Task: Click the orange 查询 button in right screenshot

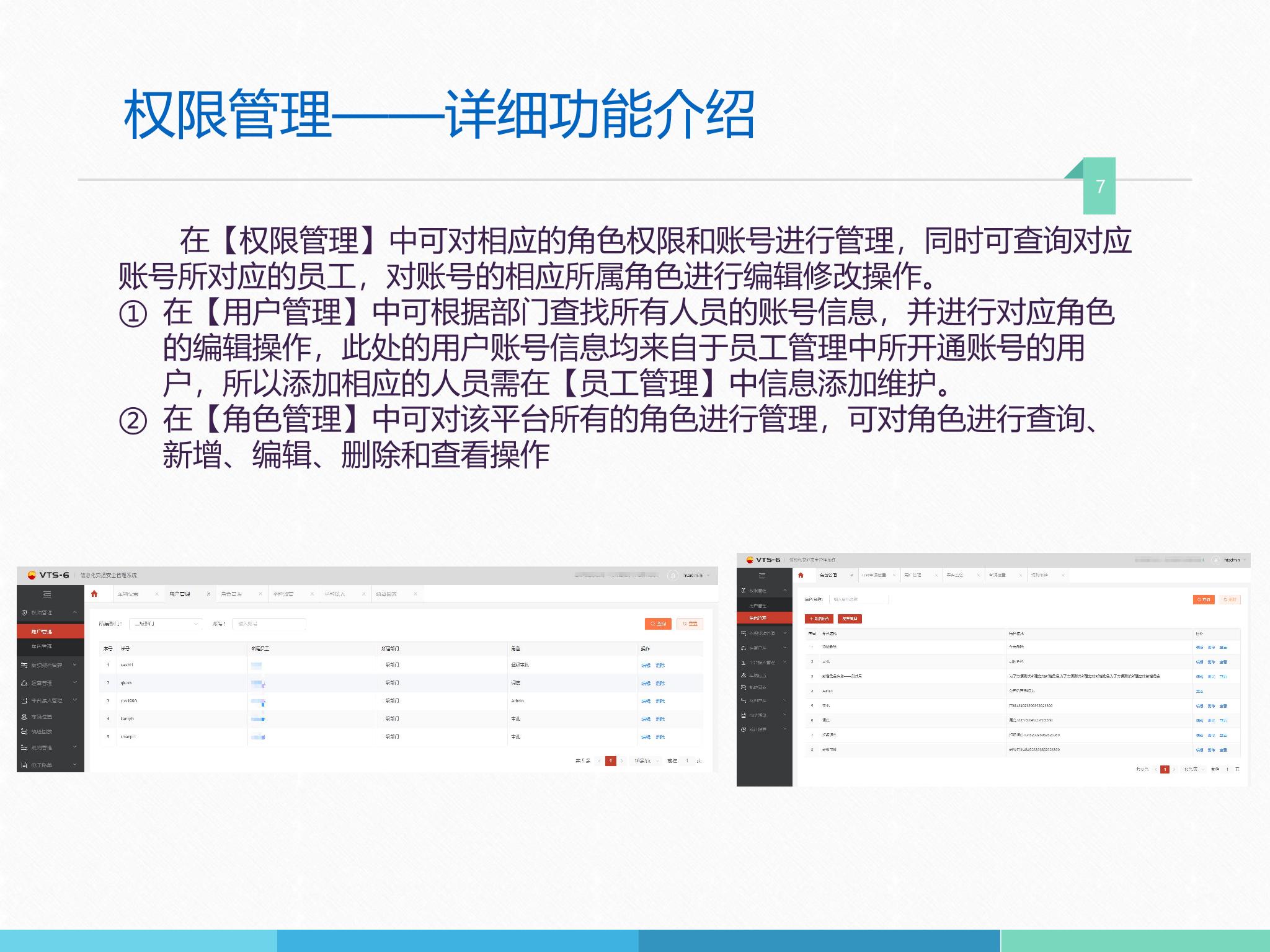Action: [1204, 599]
